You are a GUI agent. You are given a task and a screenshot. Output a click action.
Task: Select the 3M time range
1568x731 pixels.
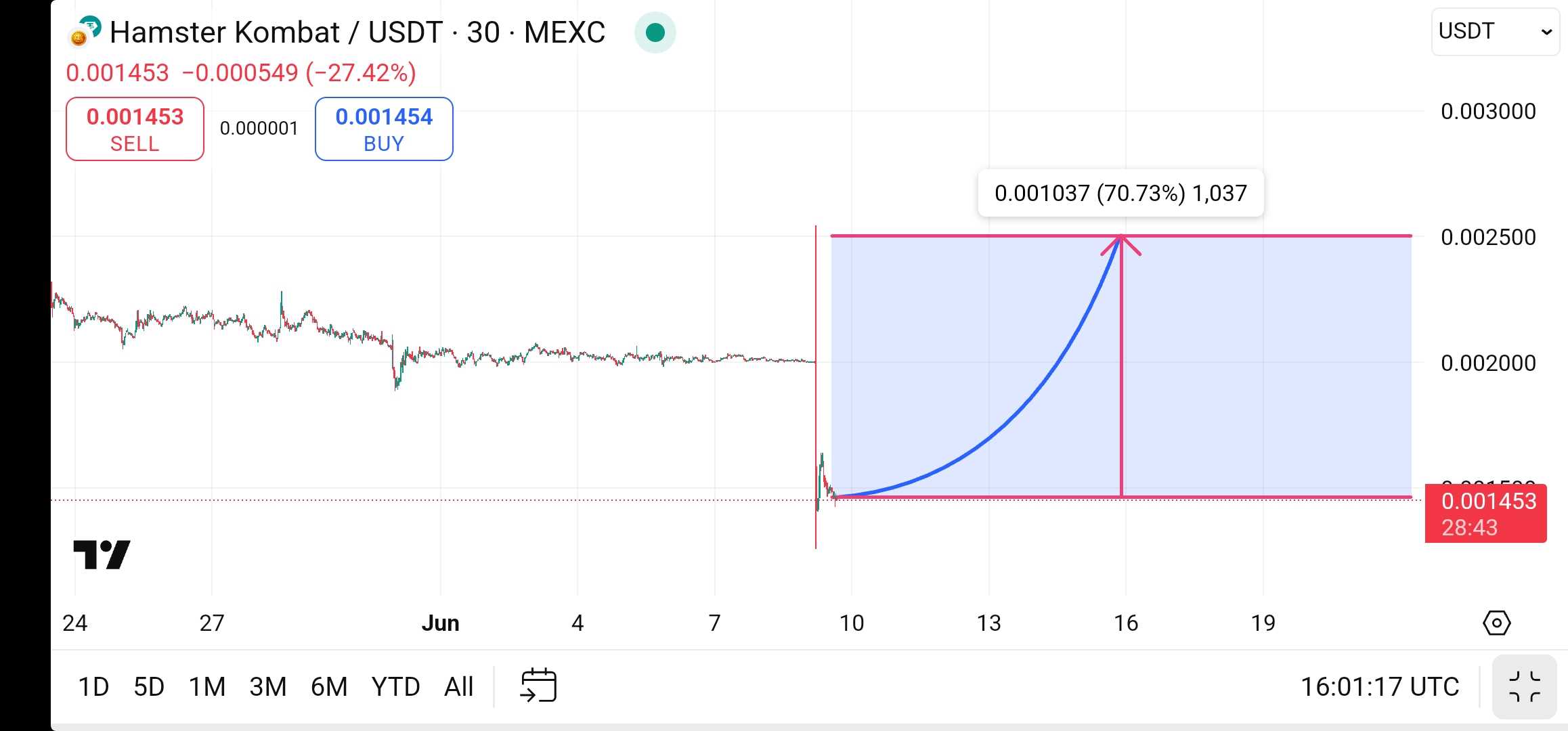click(x=268, y=686)
